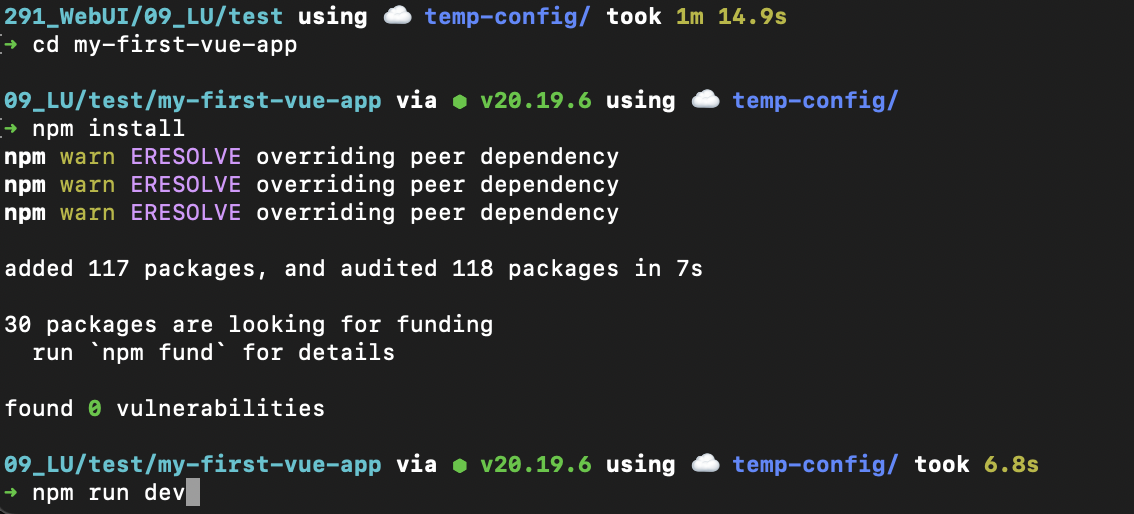1134x514 pixels.
Task: Click the cloud icon on the top prompt line
Action: (398, 17)
